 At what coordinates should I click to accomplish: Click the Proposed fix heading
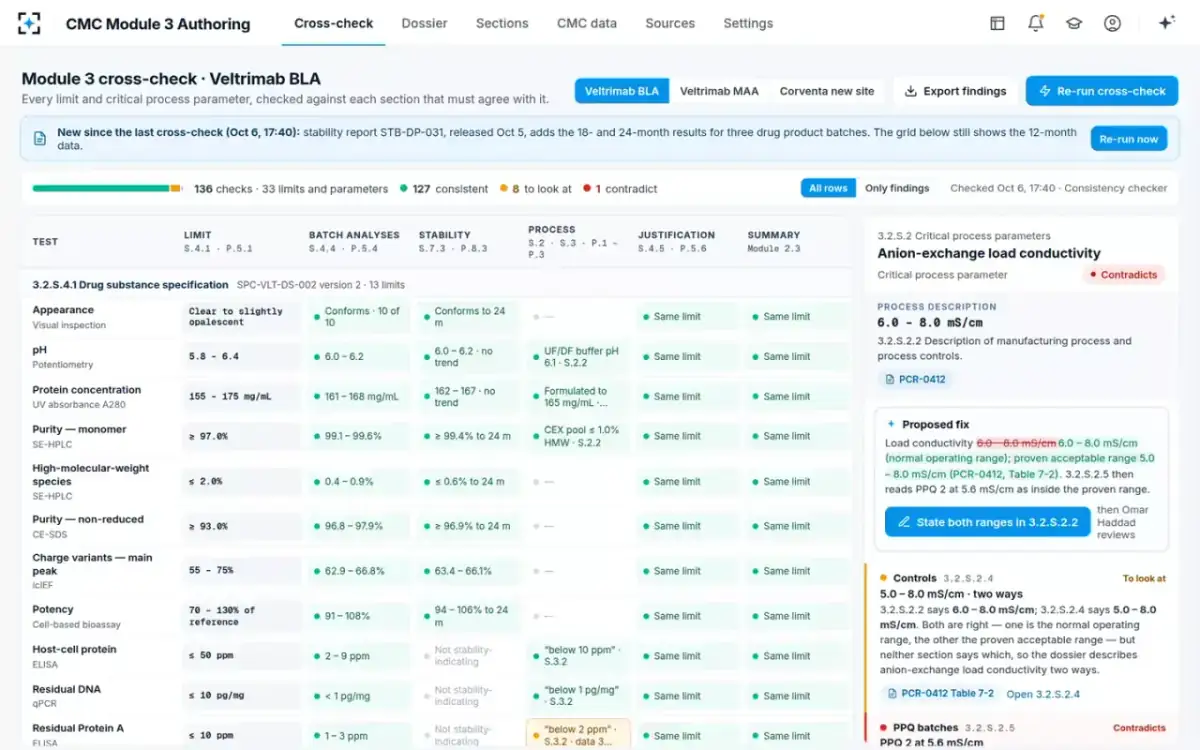click(x=935, y=424)
